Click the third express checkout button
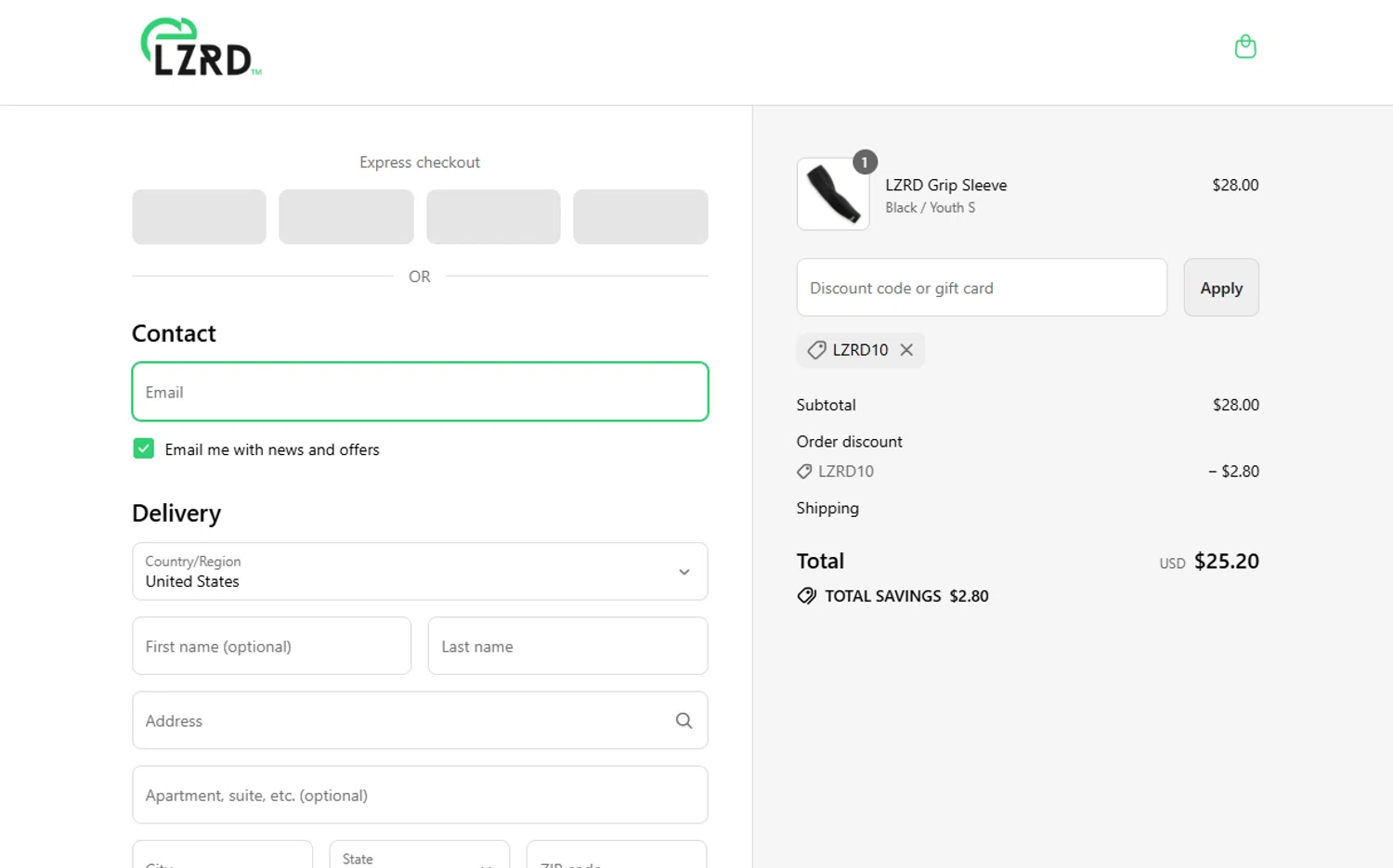 (x=493, y=217)
